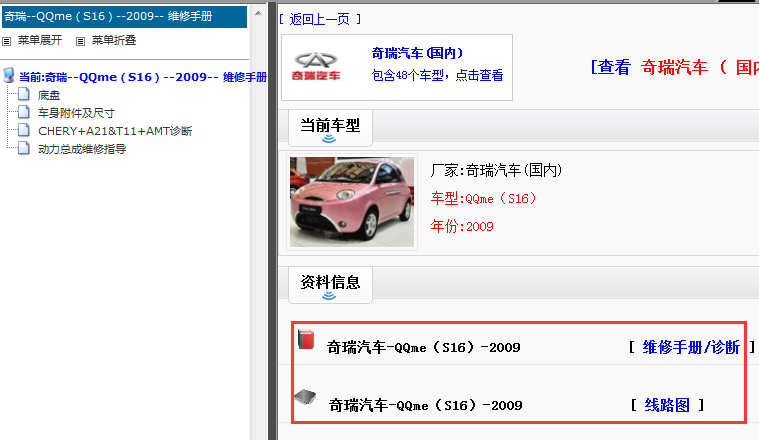Click 包含48个车型，点击查看 link
759x440 pixels.
438,76
